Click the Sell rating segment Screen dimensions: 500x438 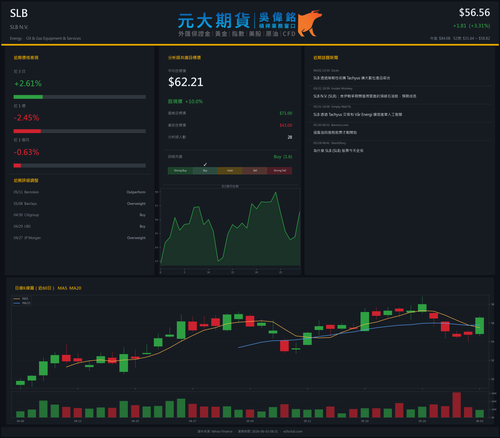(x=255, y=171)
